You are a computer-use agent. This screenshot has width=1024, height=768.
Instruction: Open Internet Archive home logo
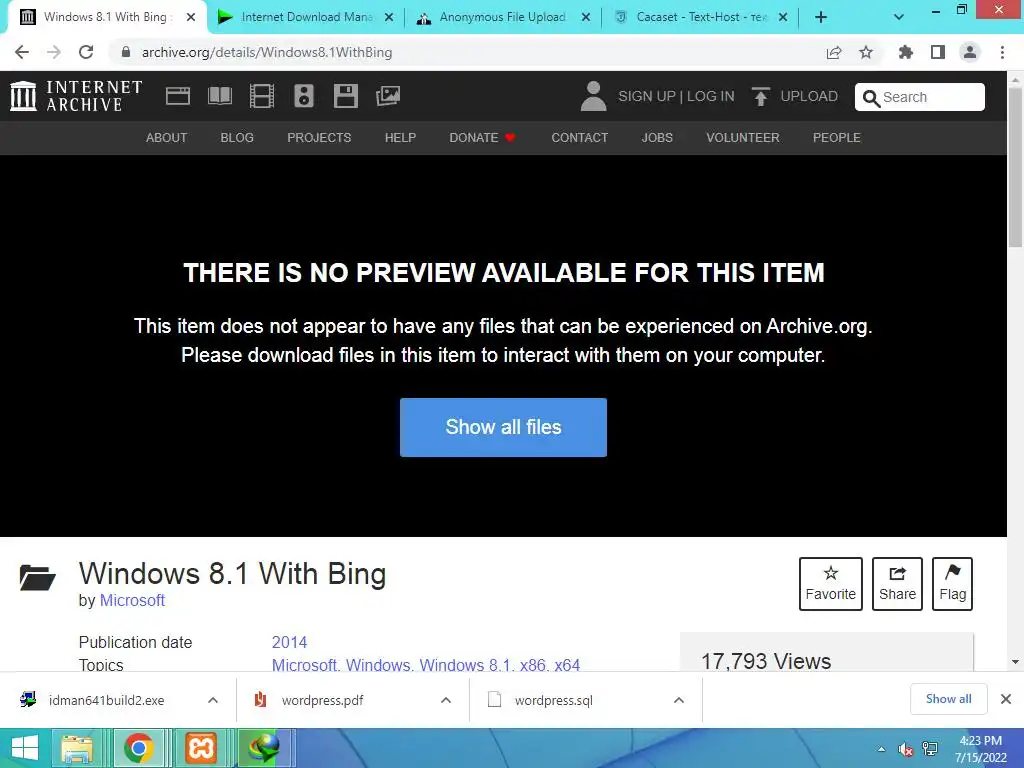[76, 96]
